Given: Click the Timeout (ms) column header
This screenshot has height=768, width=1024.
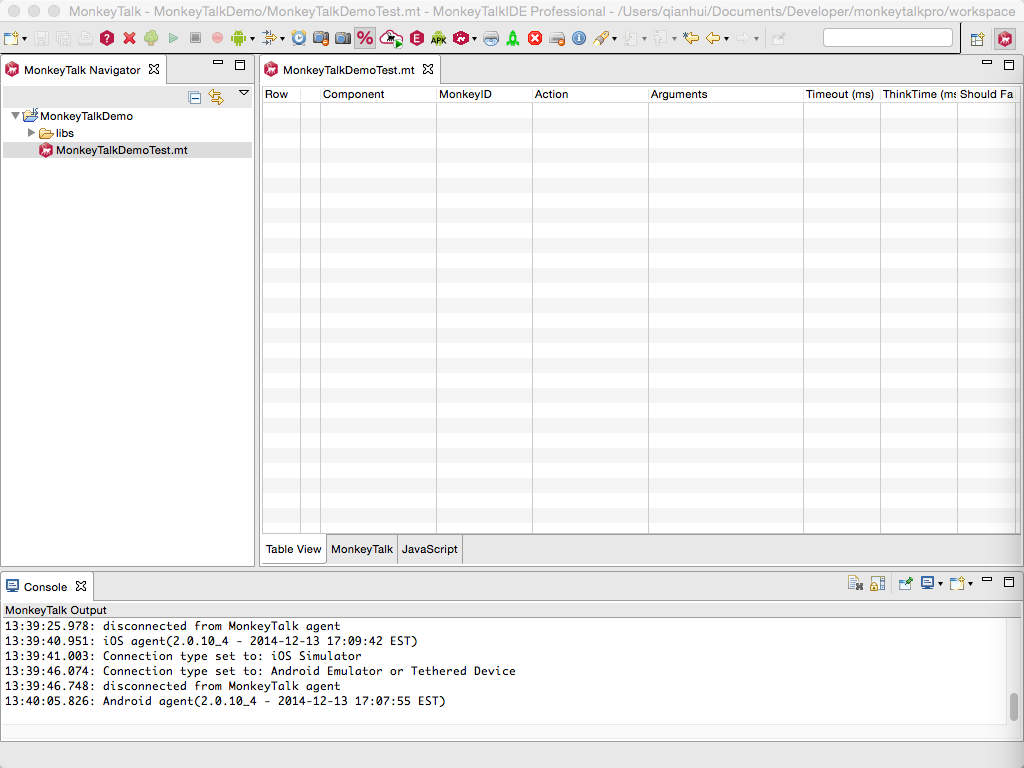Looking at the screenshot, I should coord(840,94).
